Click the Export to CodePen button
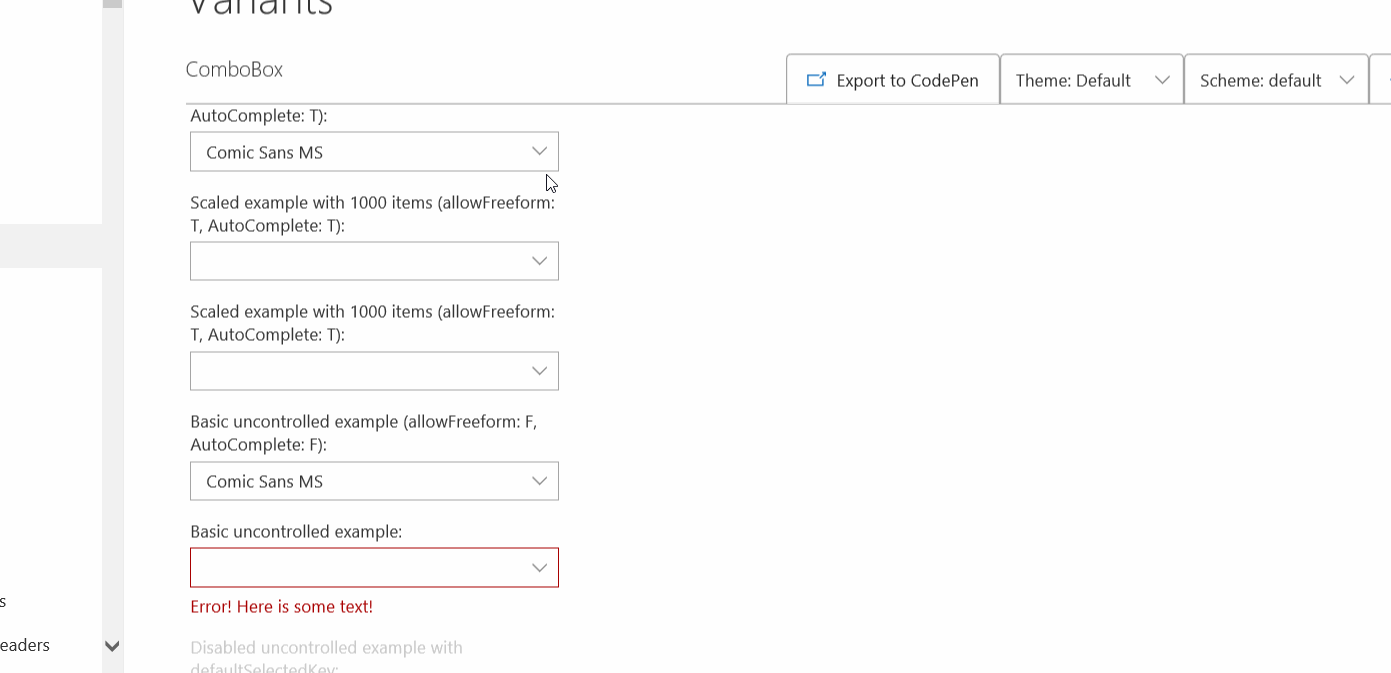This screenshot has height=673, width=1391. point(893,79)
